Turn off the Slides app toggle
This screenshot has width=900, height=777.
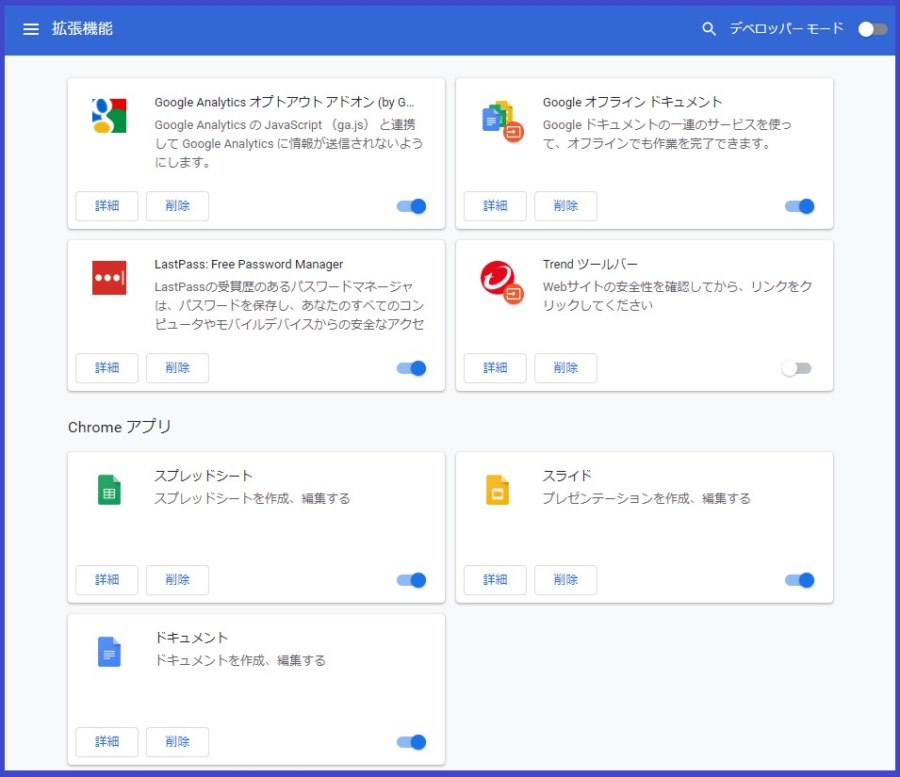800,580
